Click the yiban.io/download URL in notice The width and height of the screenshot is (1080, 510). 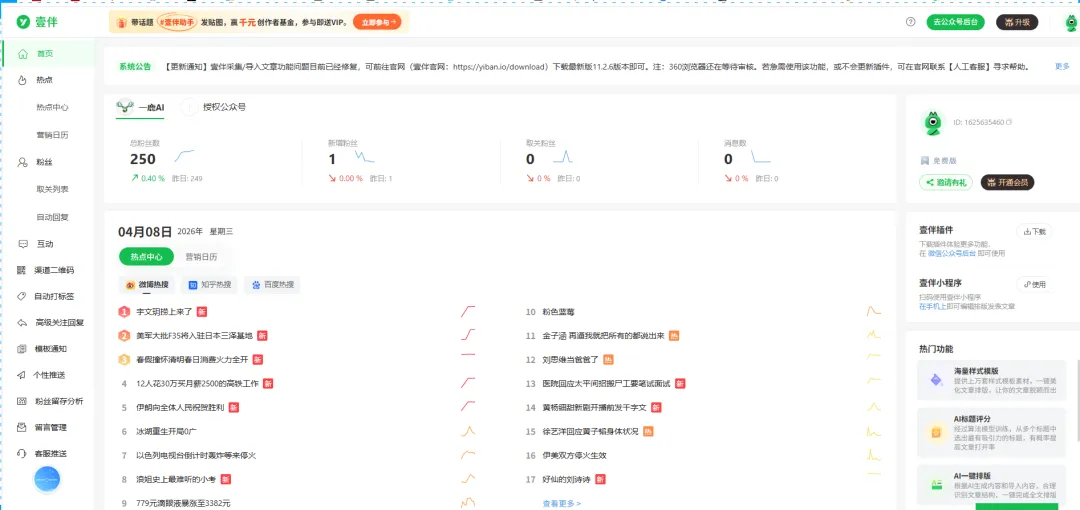point(501,67)
